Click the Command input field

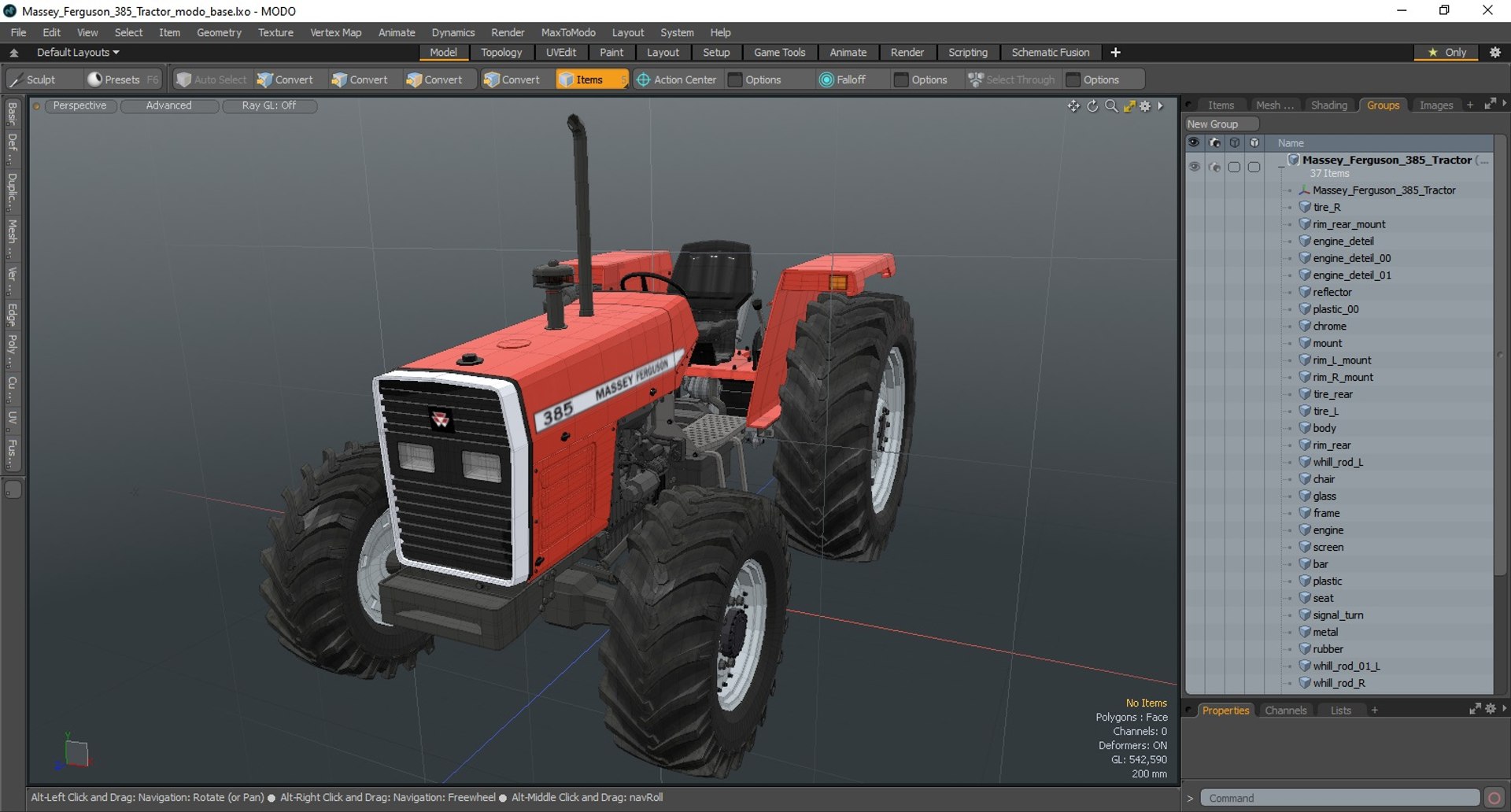(1340, 798)
